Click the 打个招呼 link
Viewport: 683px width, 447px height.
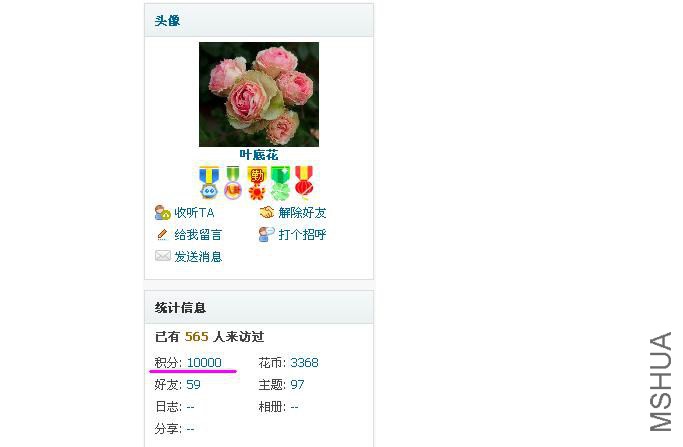[302, 234]
